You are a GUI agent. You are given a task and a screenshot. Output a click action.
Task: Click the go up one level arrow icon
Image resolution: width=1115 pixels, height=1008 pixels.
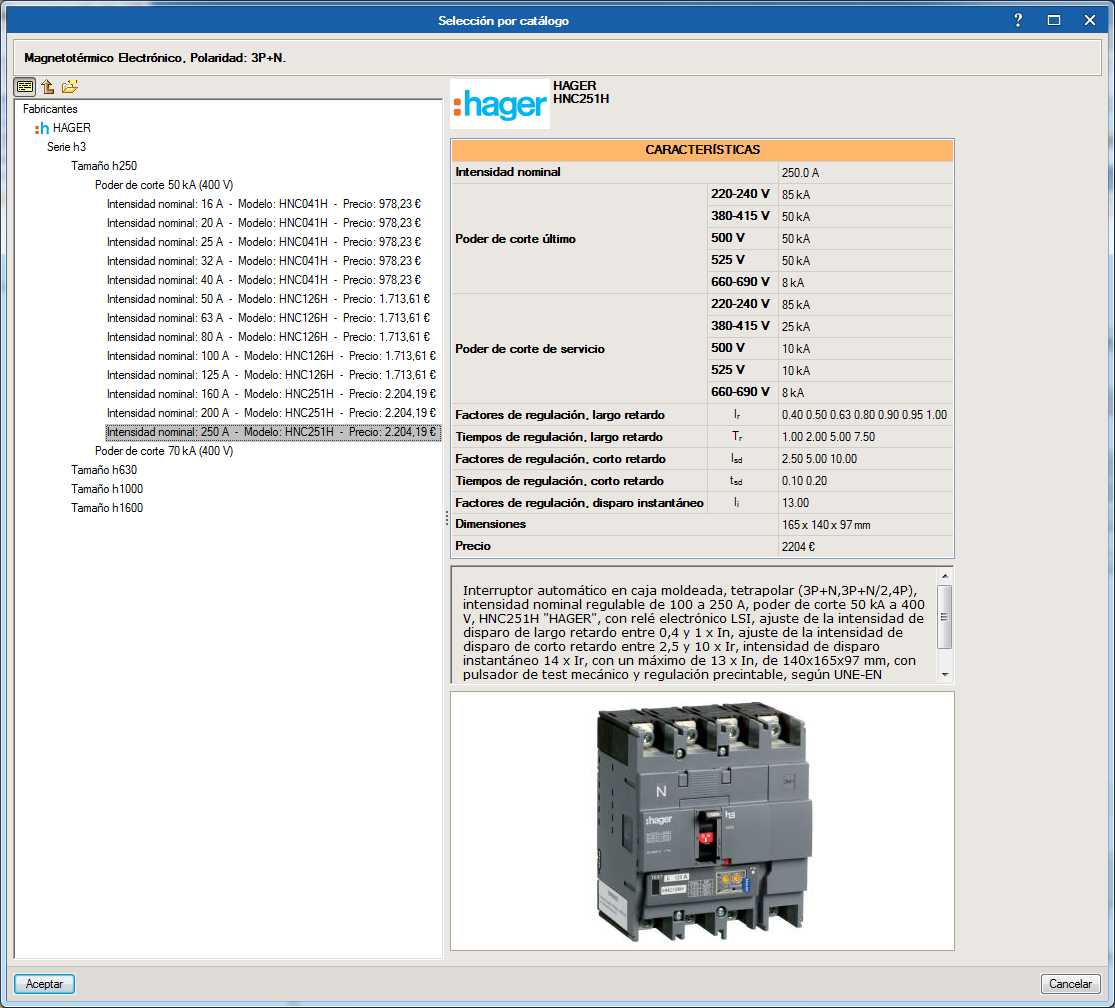(48, 87)
